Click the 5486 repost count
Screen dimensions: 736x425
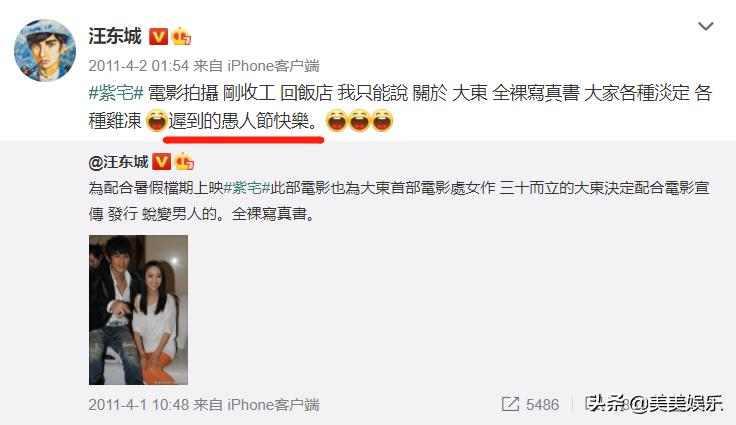pos(542,405)
